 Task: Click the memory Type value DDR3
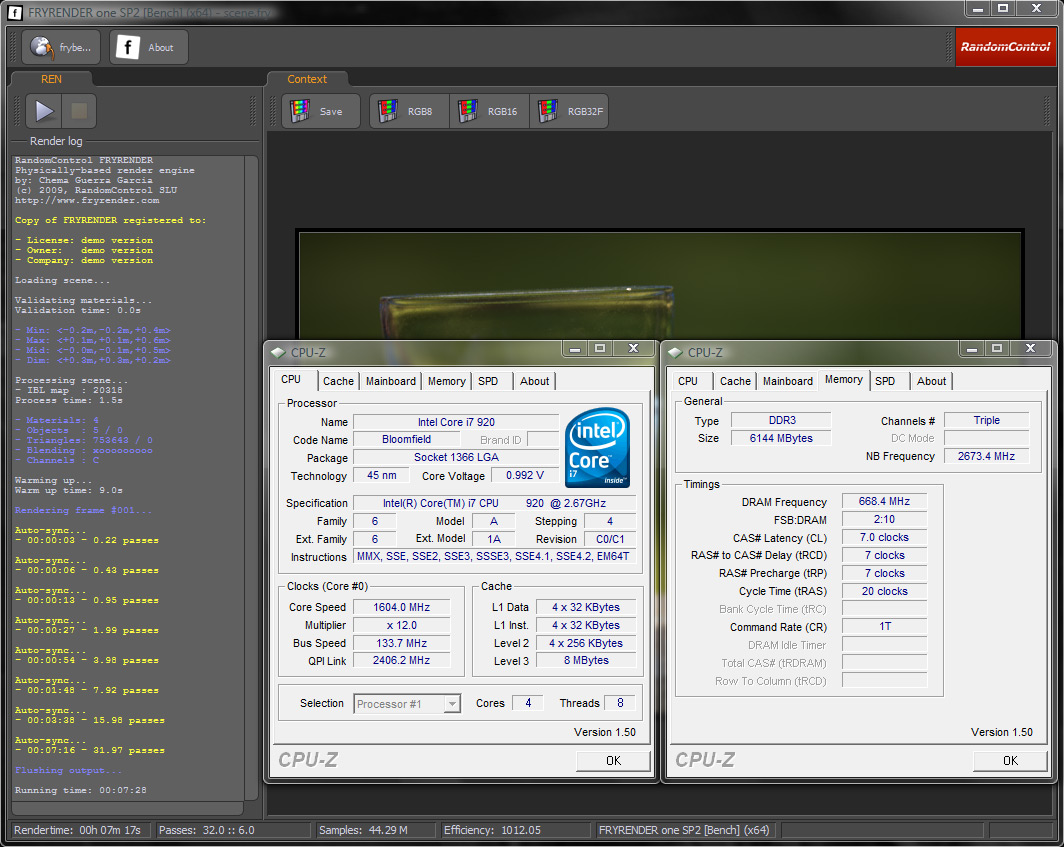(782, 421)
